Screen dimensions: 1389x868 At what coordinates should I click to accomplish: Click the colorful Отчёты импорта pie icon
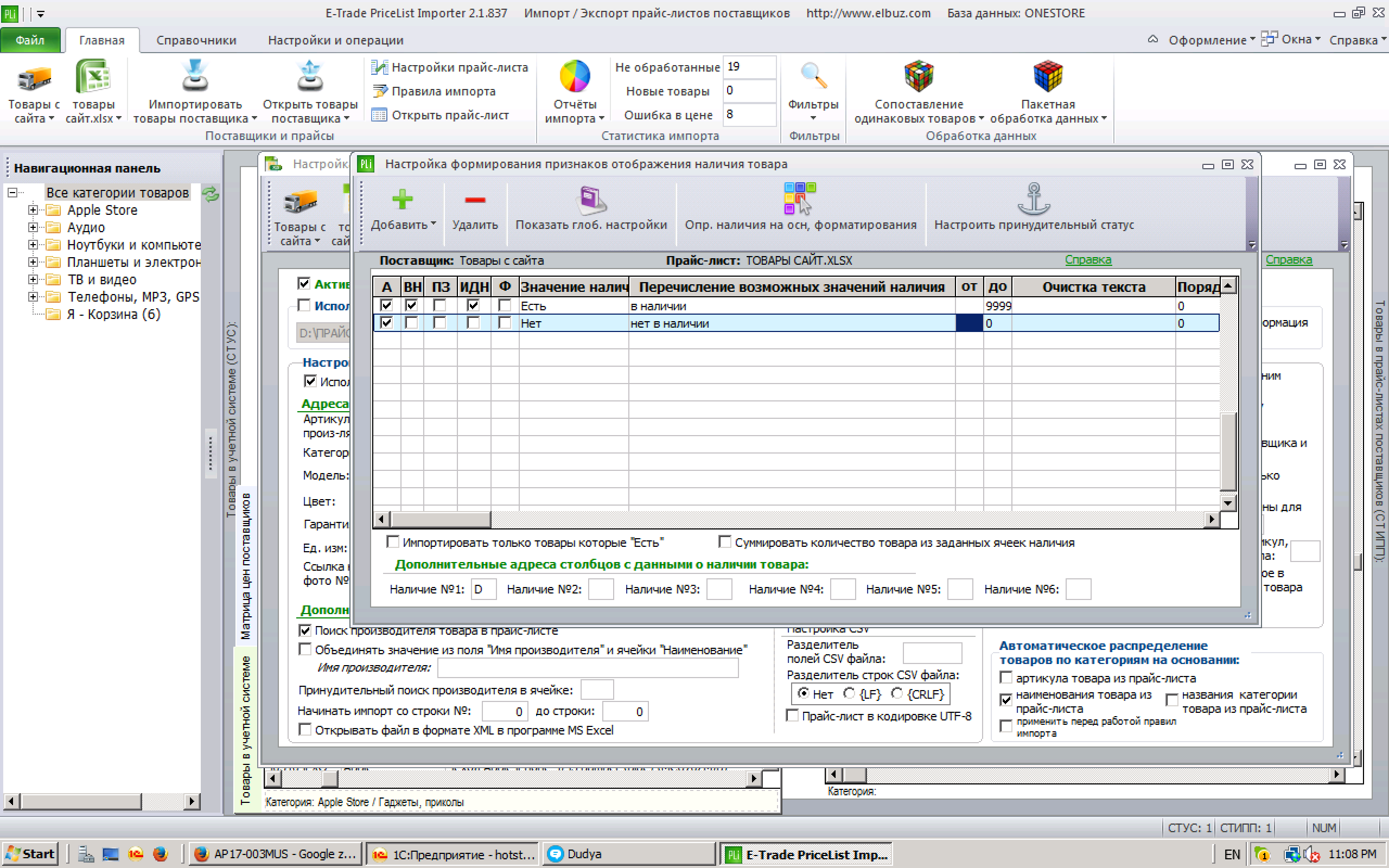coord(575,76)
